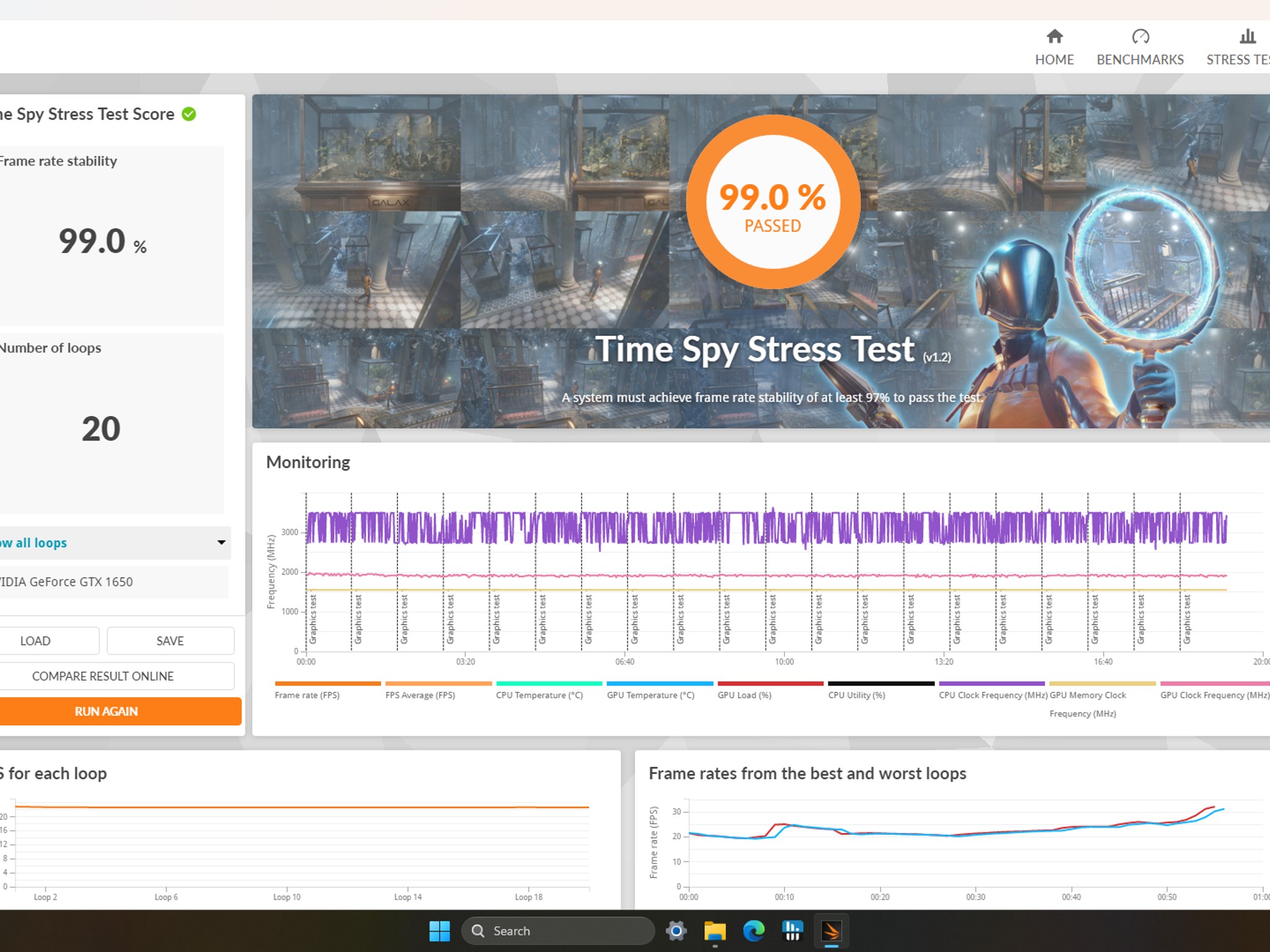Open the Windows Start menu

pos(440,931)
